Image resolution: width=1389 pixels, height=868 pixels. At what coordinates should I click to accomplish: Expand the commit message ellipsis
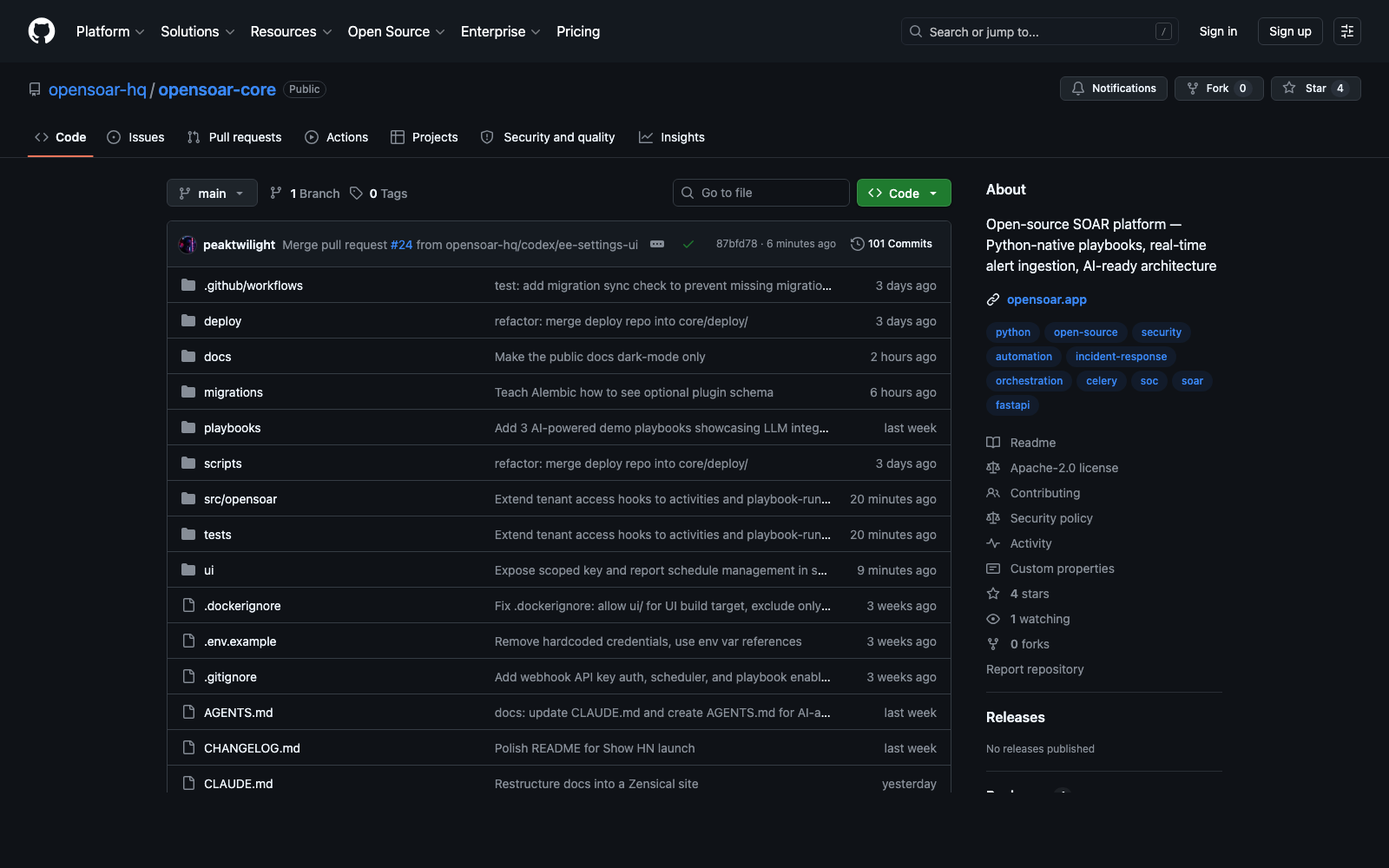pos(657,244)
